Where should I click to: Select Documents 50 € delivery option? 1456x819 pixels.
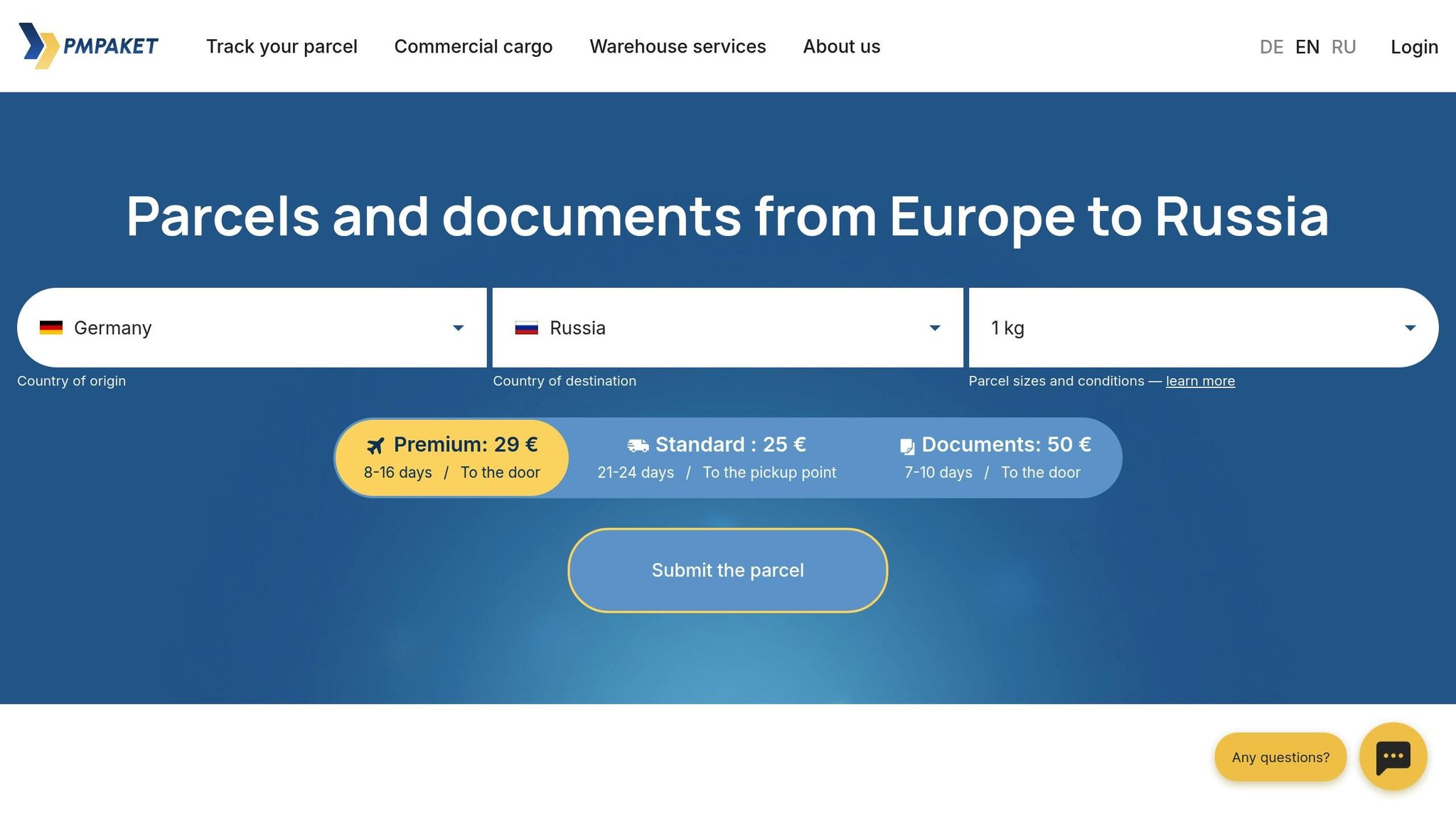click(994, 458)
